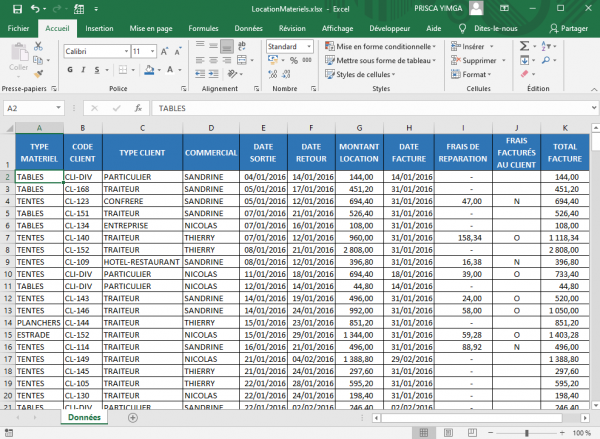The width and height of the screenshot is (600, 439).
Task: Click the zoom slider in status bar
Action: pos(527,433)
